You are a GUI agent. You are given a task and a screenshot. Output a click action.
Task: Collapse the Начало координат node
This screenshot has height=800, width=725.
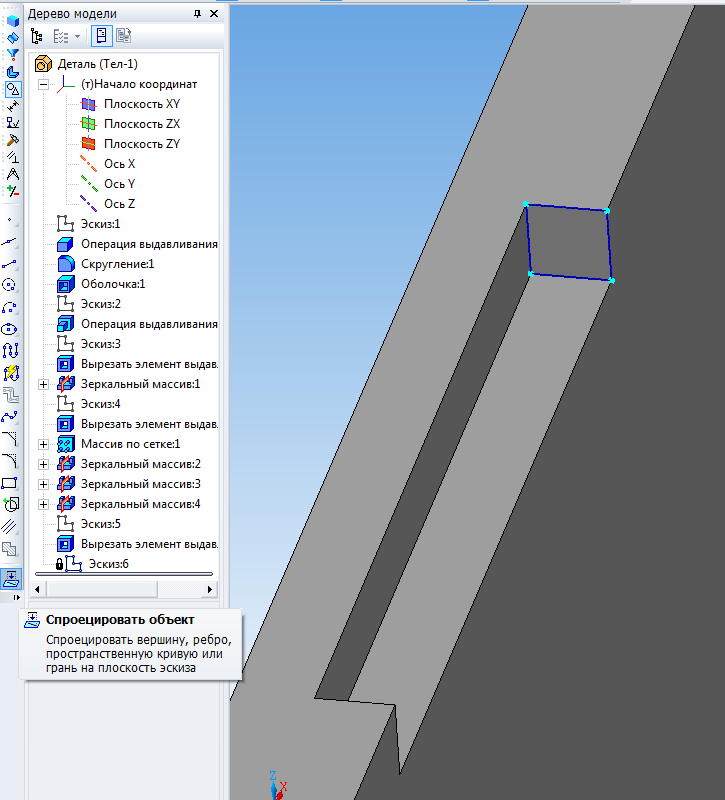point(43,84)
